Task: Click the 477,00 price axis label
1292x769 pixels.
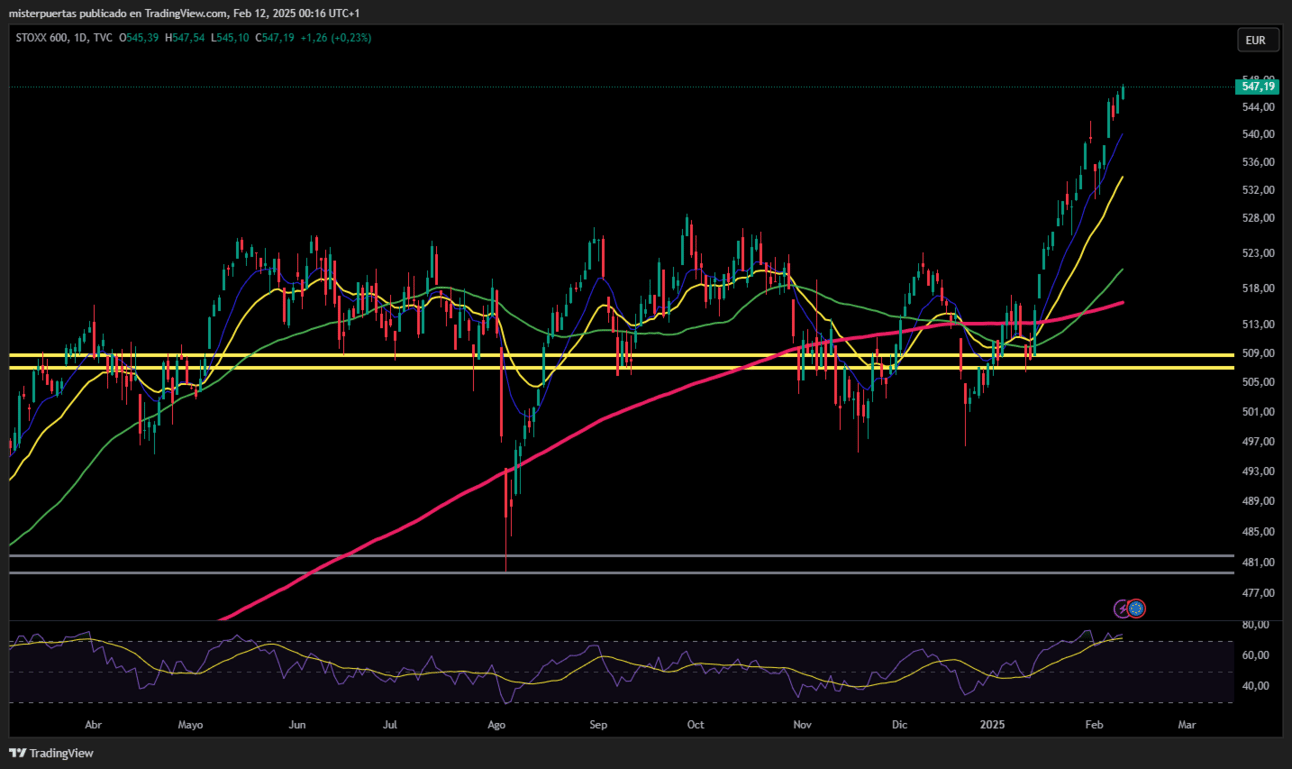Action: click(1258, 593)
